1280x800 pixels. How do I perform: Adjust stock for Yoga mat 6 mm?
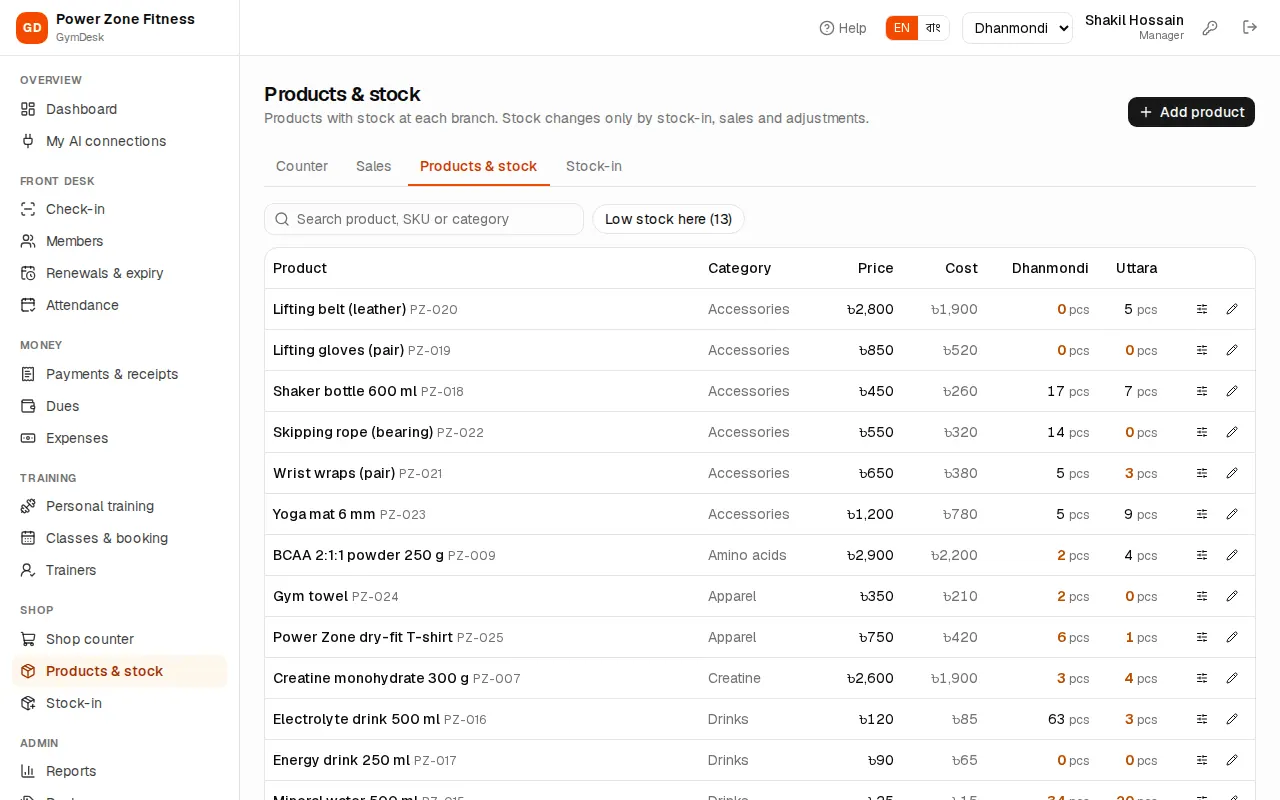[x=1202, y=514]
